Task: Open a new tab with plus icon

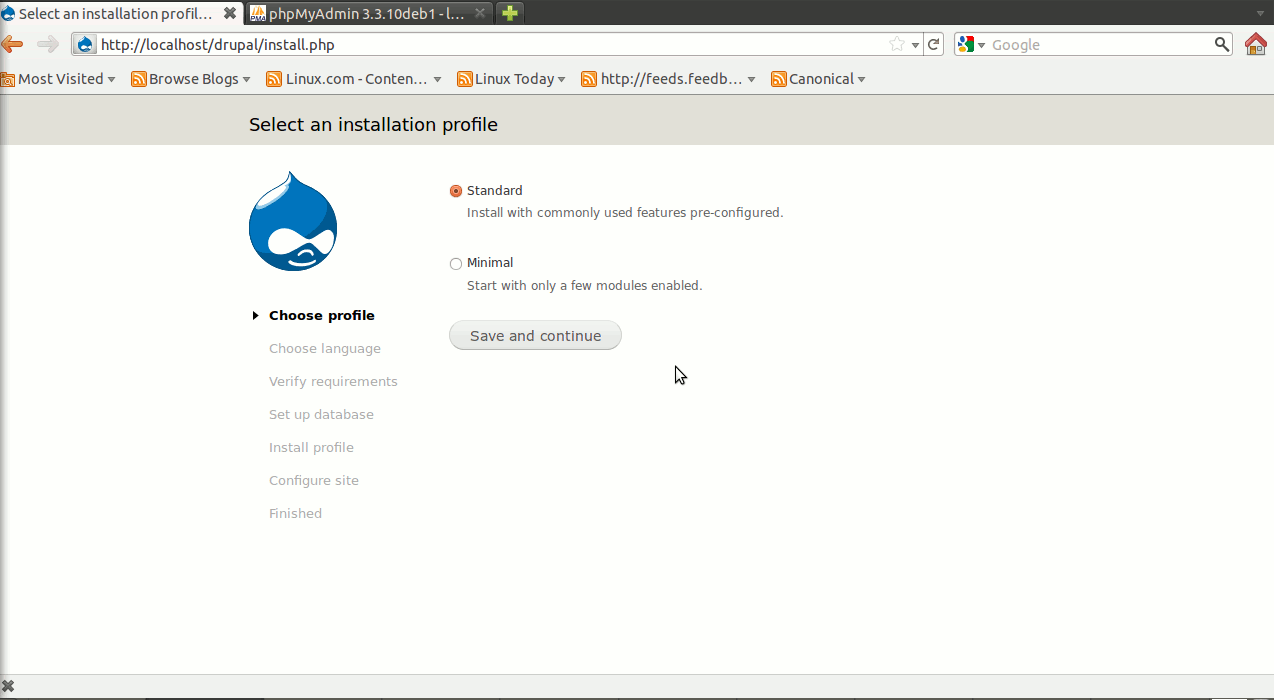Action: [x=510, y=14]
